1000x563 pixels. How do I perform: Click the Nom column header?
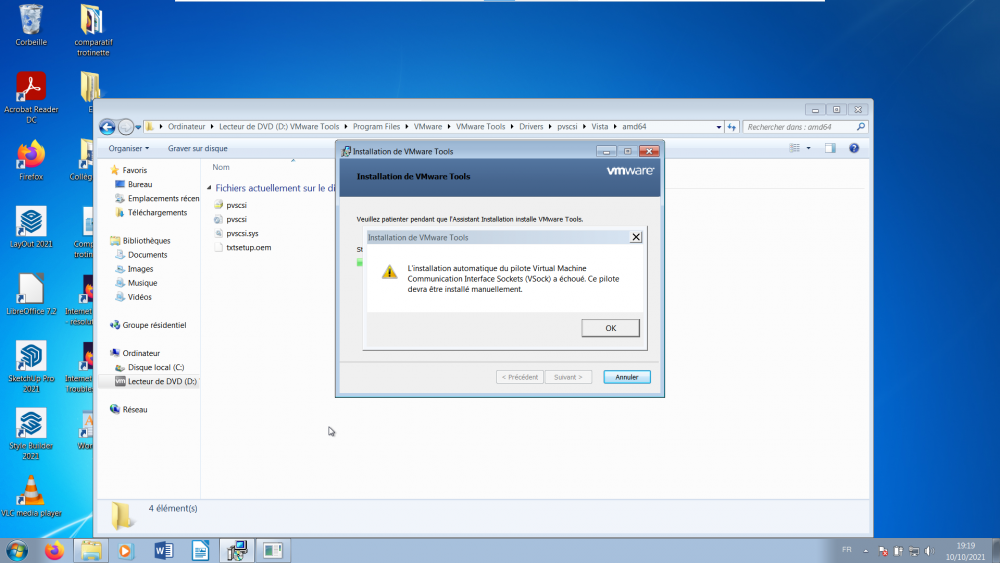221,167
